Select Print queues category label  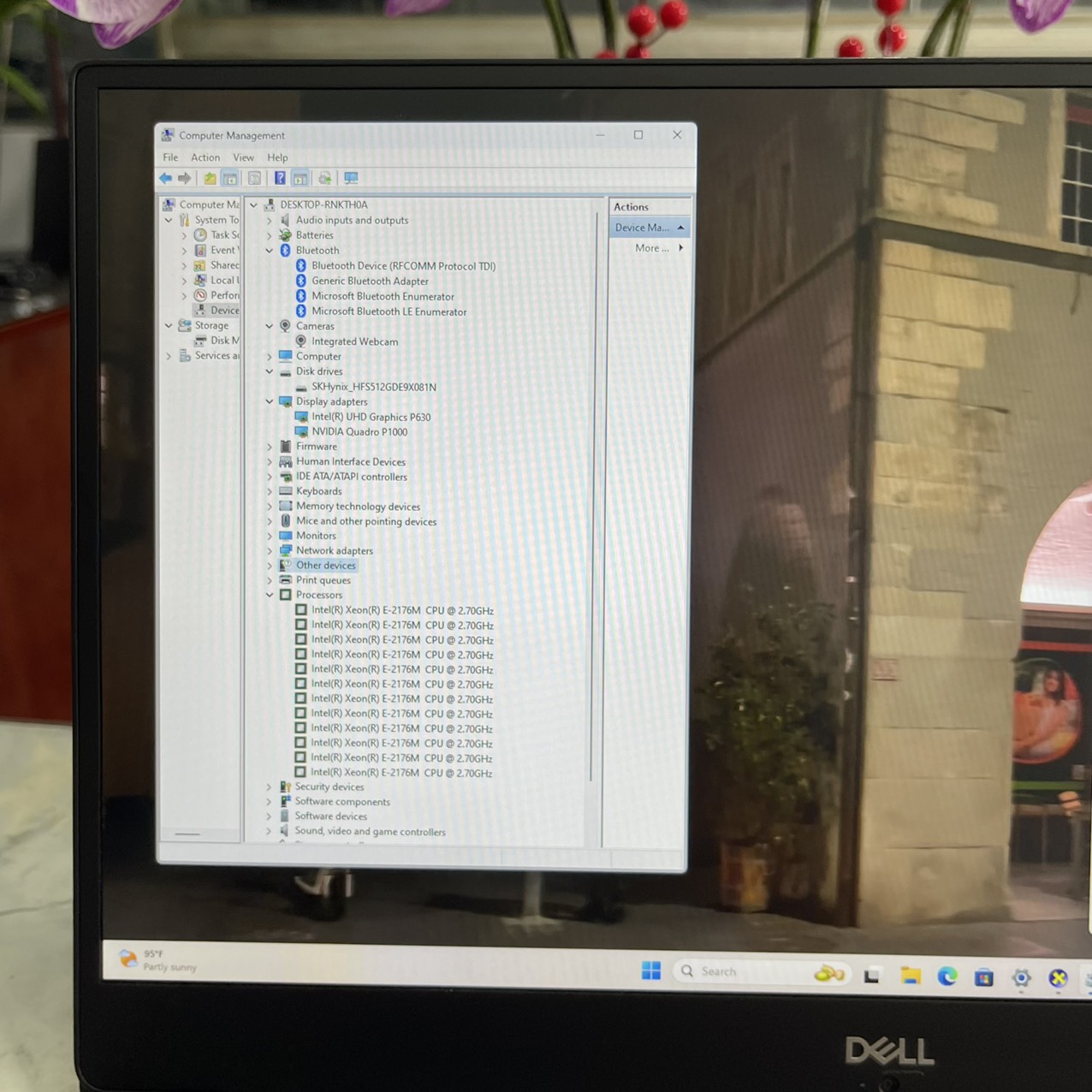point(323,580)
